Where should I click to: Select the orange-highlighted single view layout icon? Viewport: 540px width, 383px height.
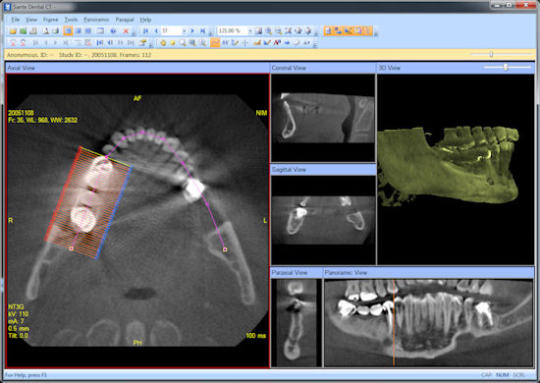[x=68, y=31]
